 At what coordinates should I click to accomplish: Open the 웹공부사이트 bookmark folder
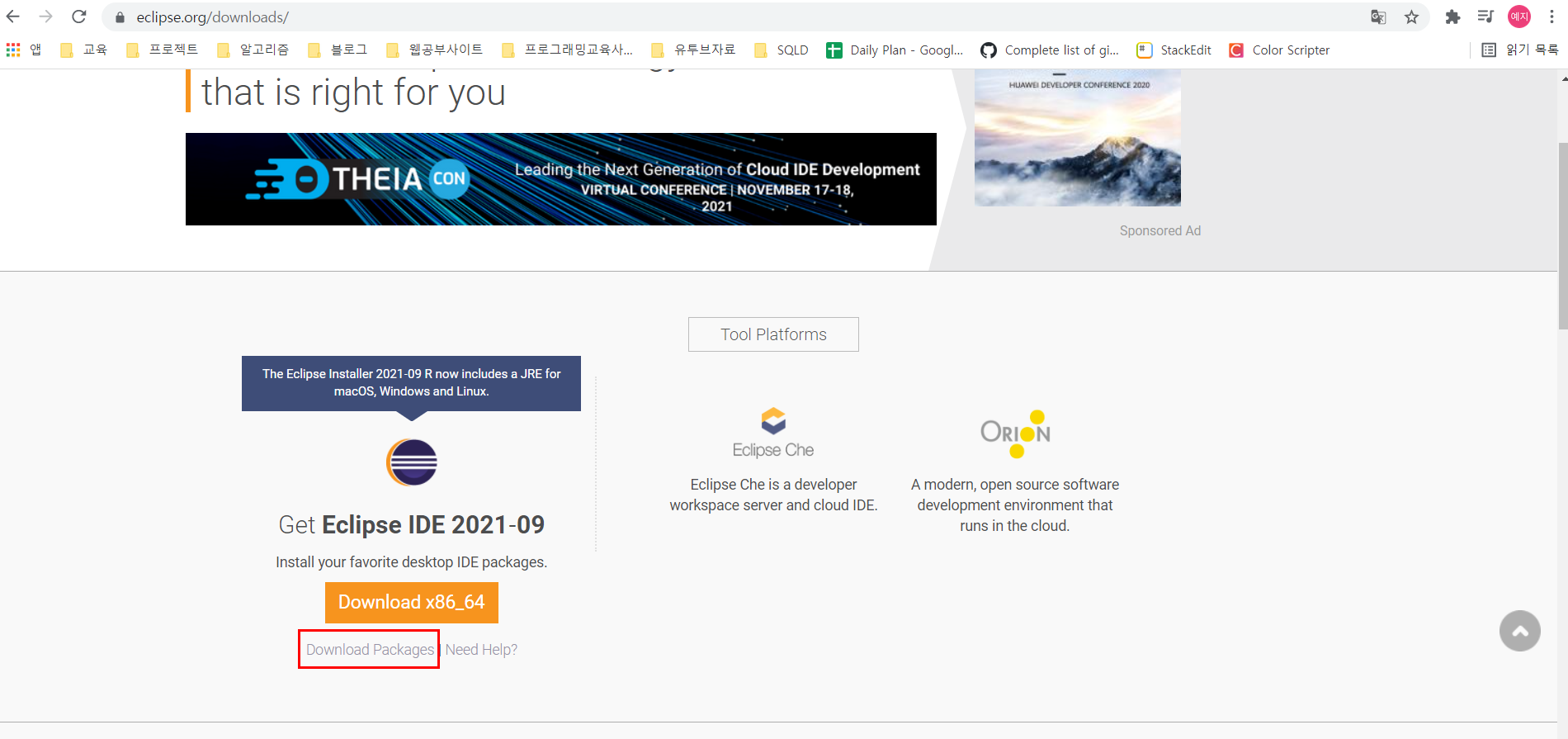point(434,50)
